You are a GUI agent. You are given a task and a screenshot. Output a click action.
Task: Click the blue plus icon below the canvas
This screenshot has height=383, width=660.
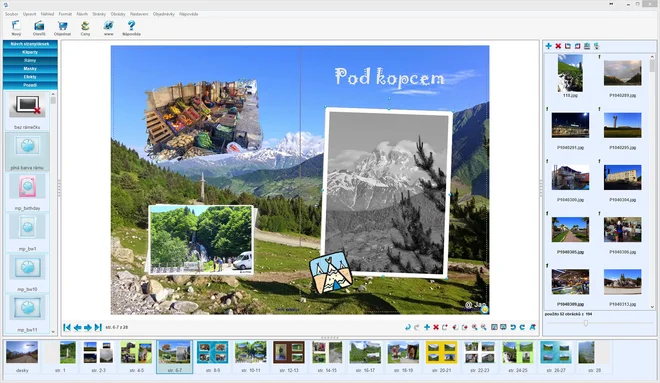point(427,327)
